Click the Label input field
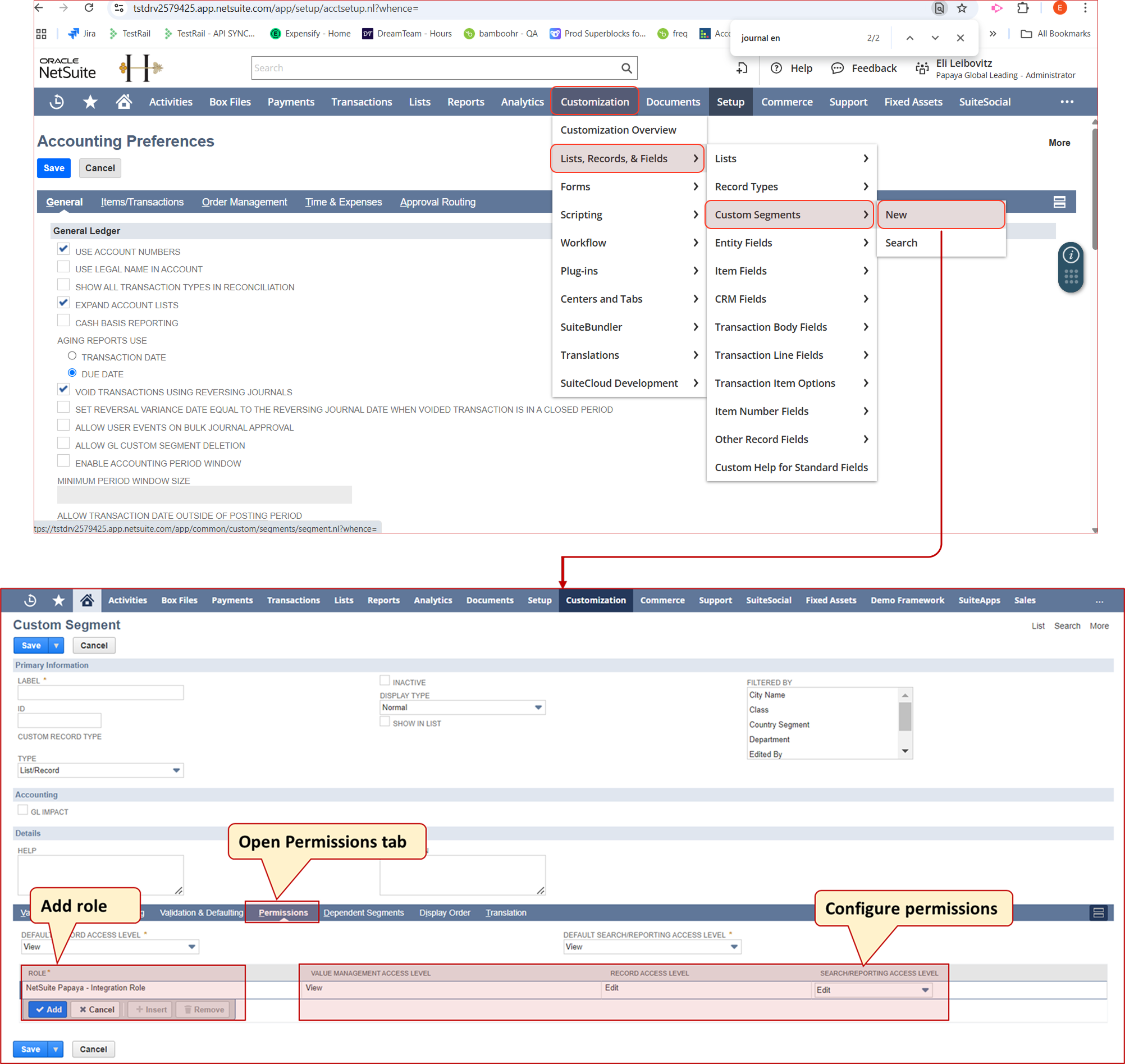1125x1064 pixels. (x=100, y=692)
